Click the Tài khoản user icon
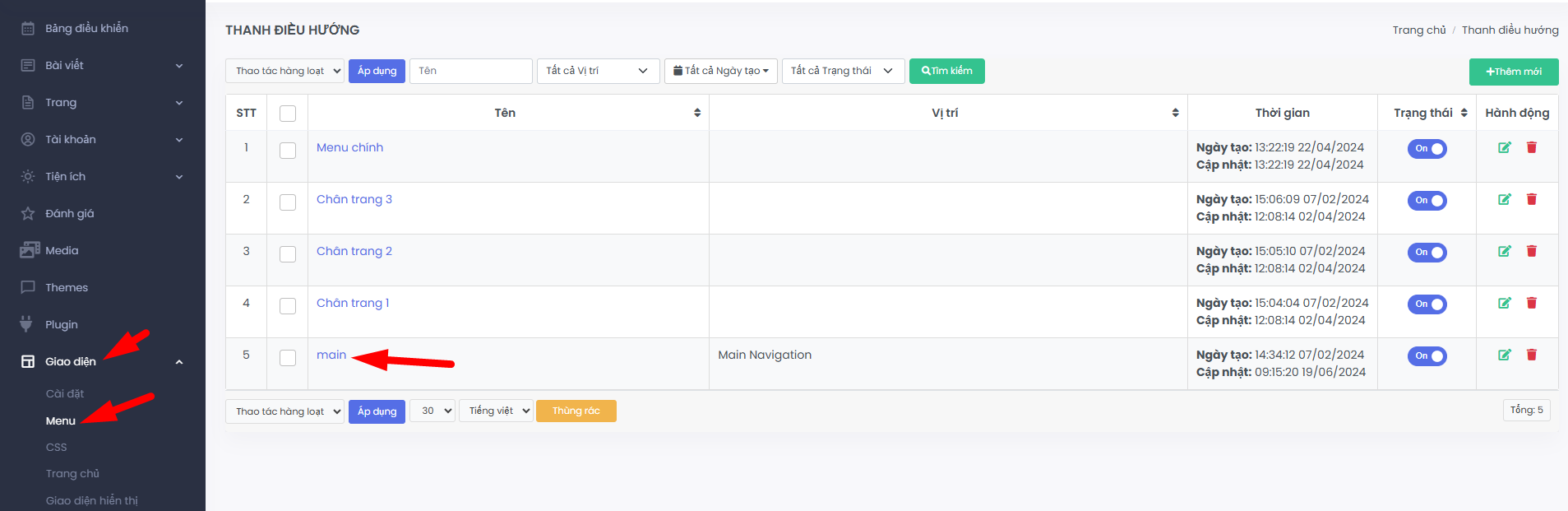The width and height of the screenshot is (1568, 511). [x=28, y=139]
